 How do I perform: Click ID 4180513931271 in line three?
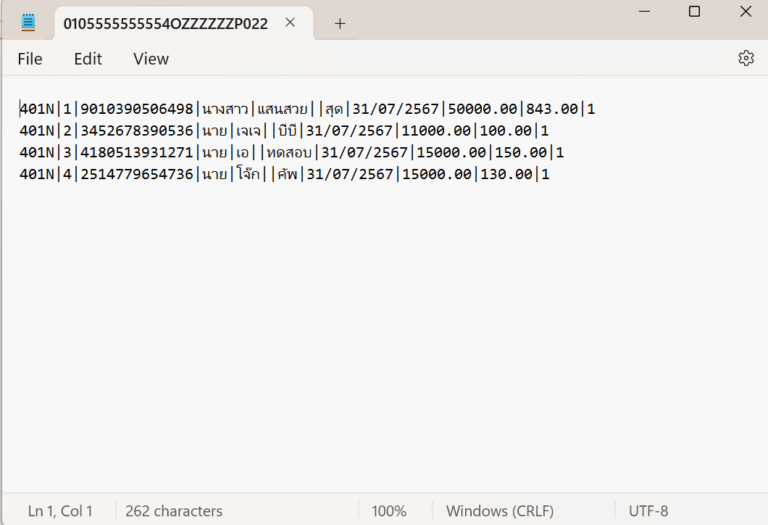(x=137, y=152)
